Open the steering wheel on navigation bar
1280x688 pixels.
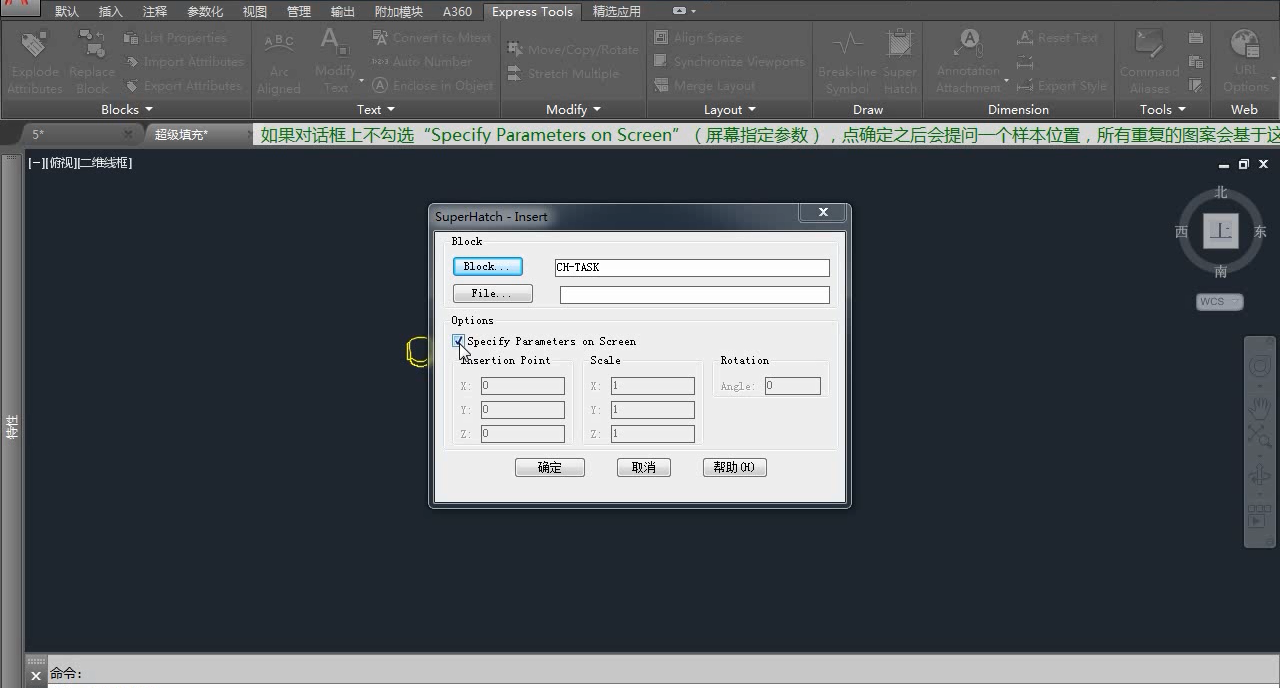(x=1260, y=366)
